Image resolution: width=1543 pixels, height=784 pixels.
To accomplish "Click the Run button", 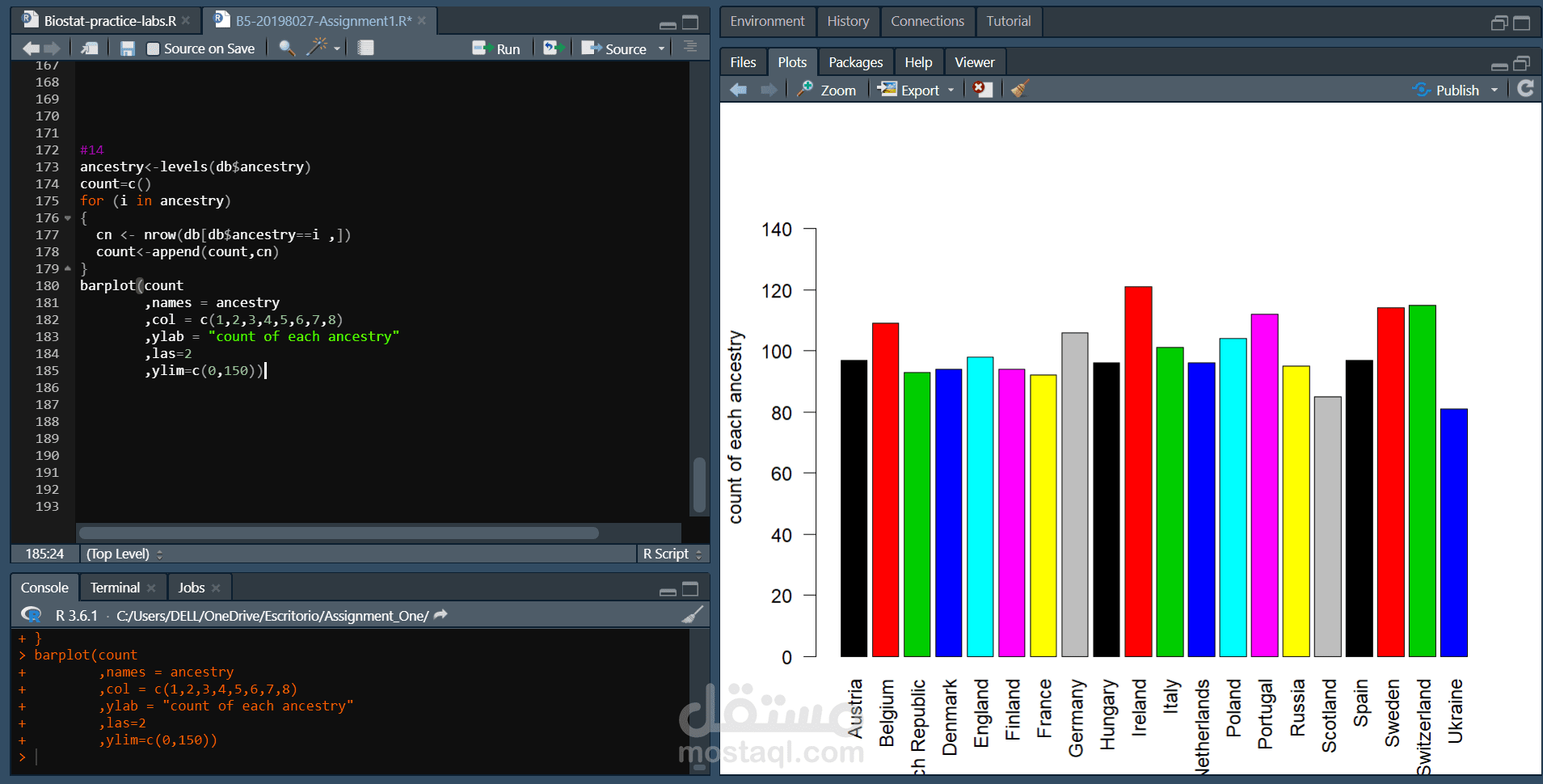I will pyautogui.click(x=496, y=48).
